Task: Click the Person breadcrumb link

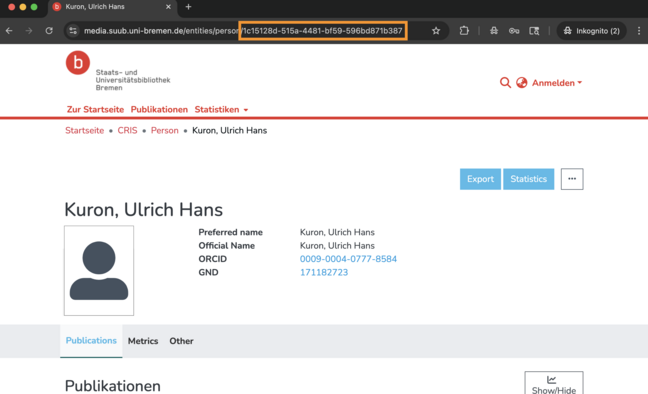Action: tap(164, 131)
